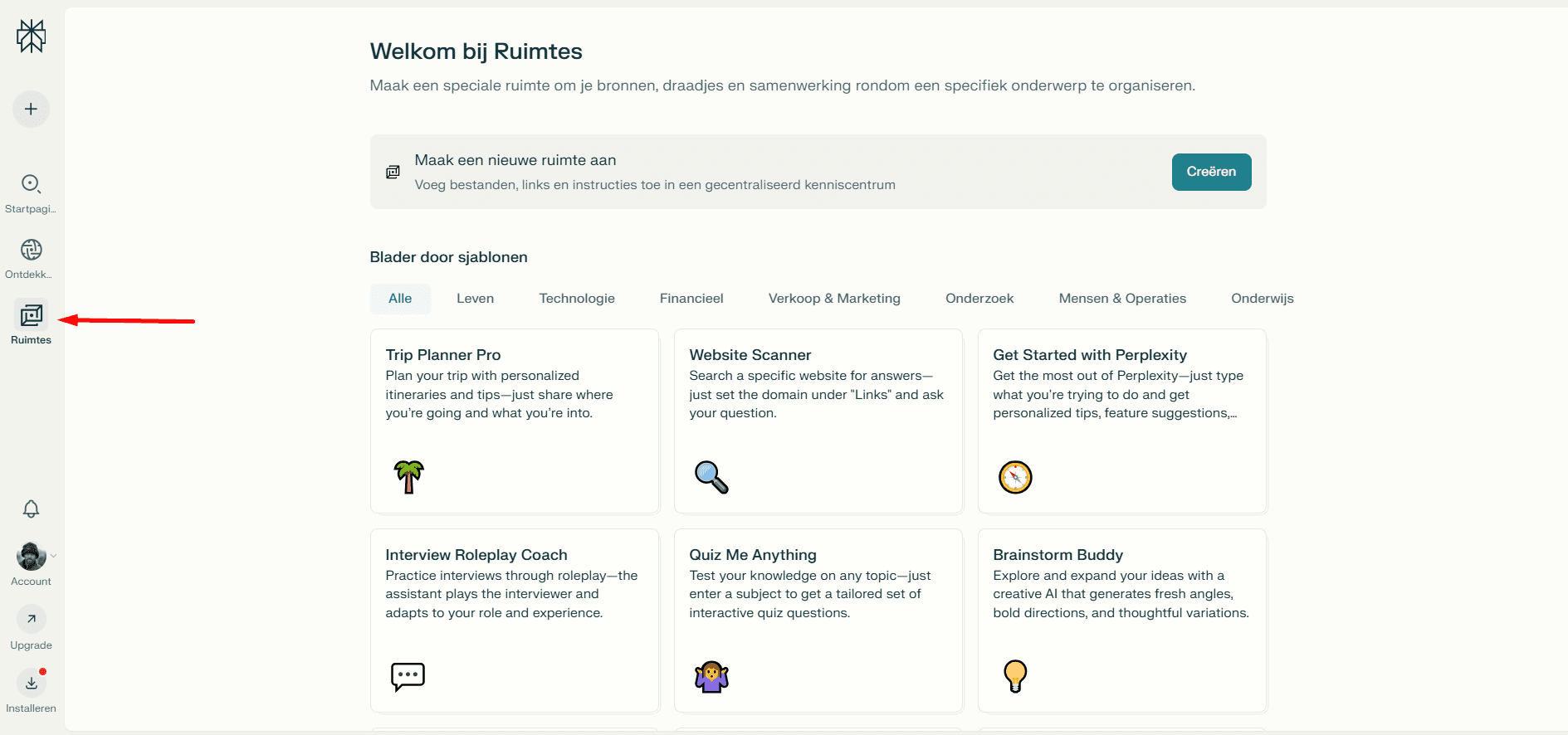The height and width of the screenshot is (735, 1568).
Task: Open notifications bell icon
Action: click(32, 509)
